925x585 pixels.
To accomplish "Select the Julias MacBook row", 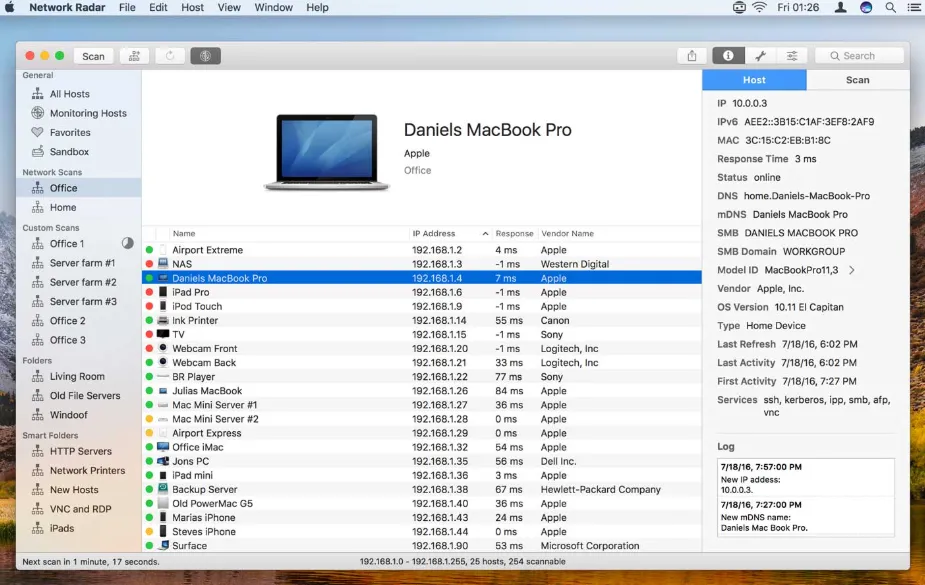I will pos(422,391).
